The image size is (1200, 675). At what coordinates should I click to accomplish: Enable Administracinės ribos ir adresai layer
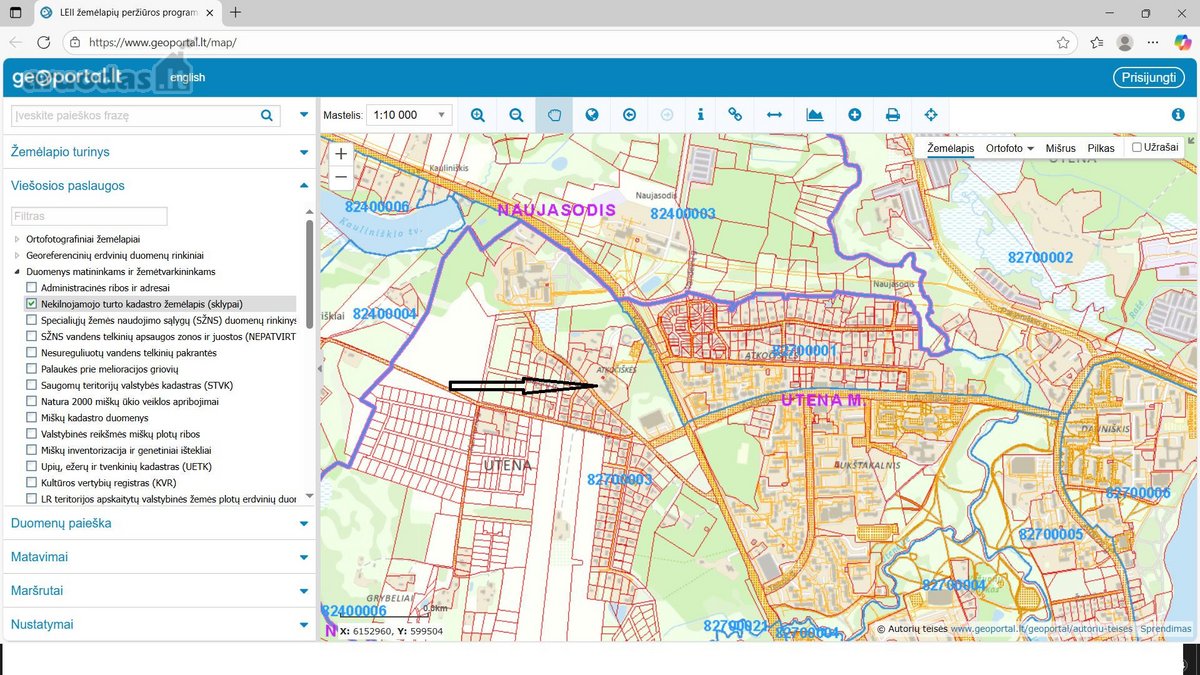[31, 287]
